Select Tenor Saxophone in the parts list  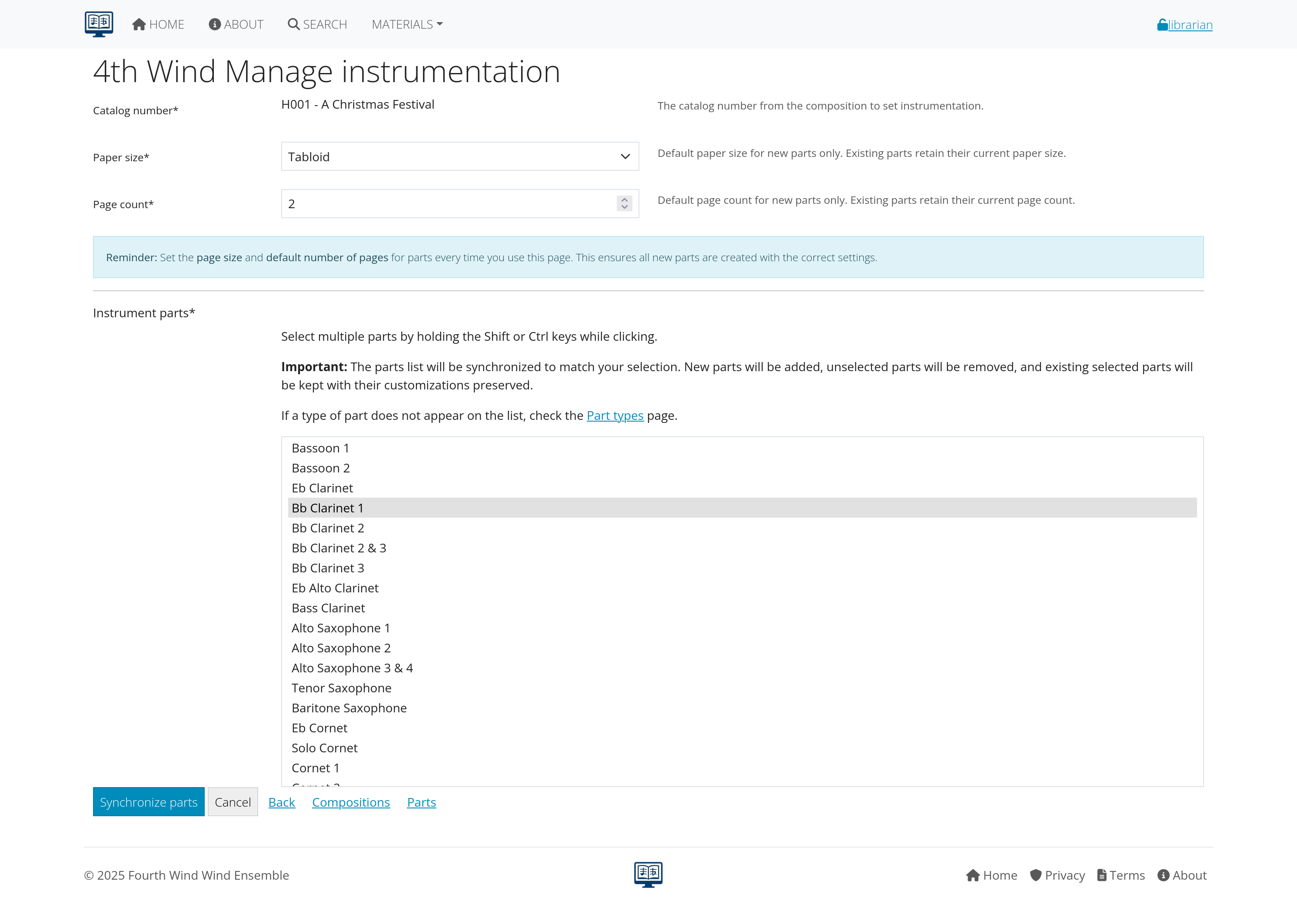click(341, 688)
